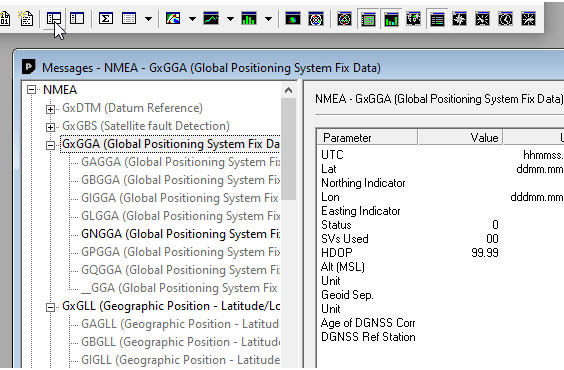Click the Messages window title bar icon
Image resolution: width=564 pixels, height=370 pixels.
29,67
